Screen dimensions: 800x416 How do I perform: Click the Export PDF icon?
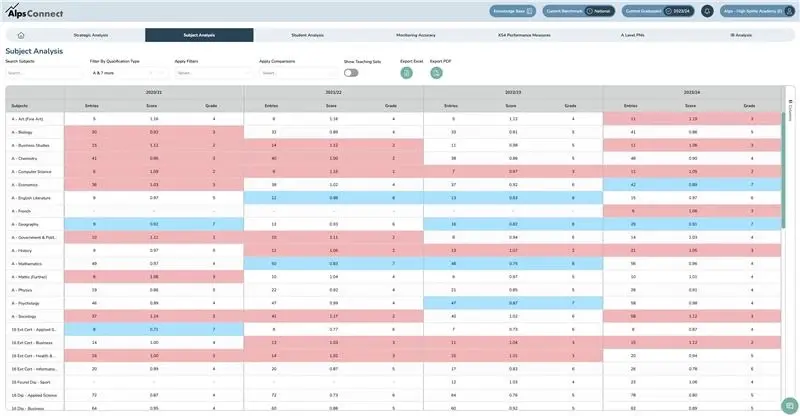pyautogui.click(x=436, y=73)
